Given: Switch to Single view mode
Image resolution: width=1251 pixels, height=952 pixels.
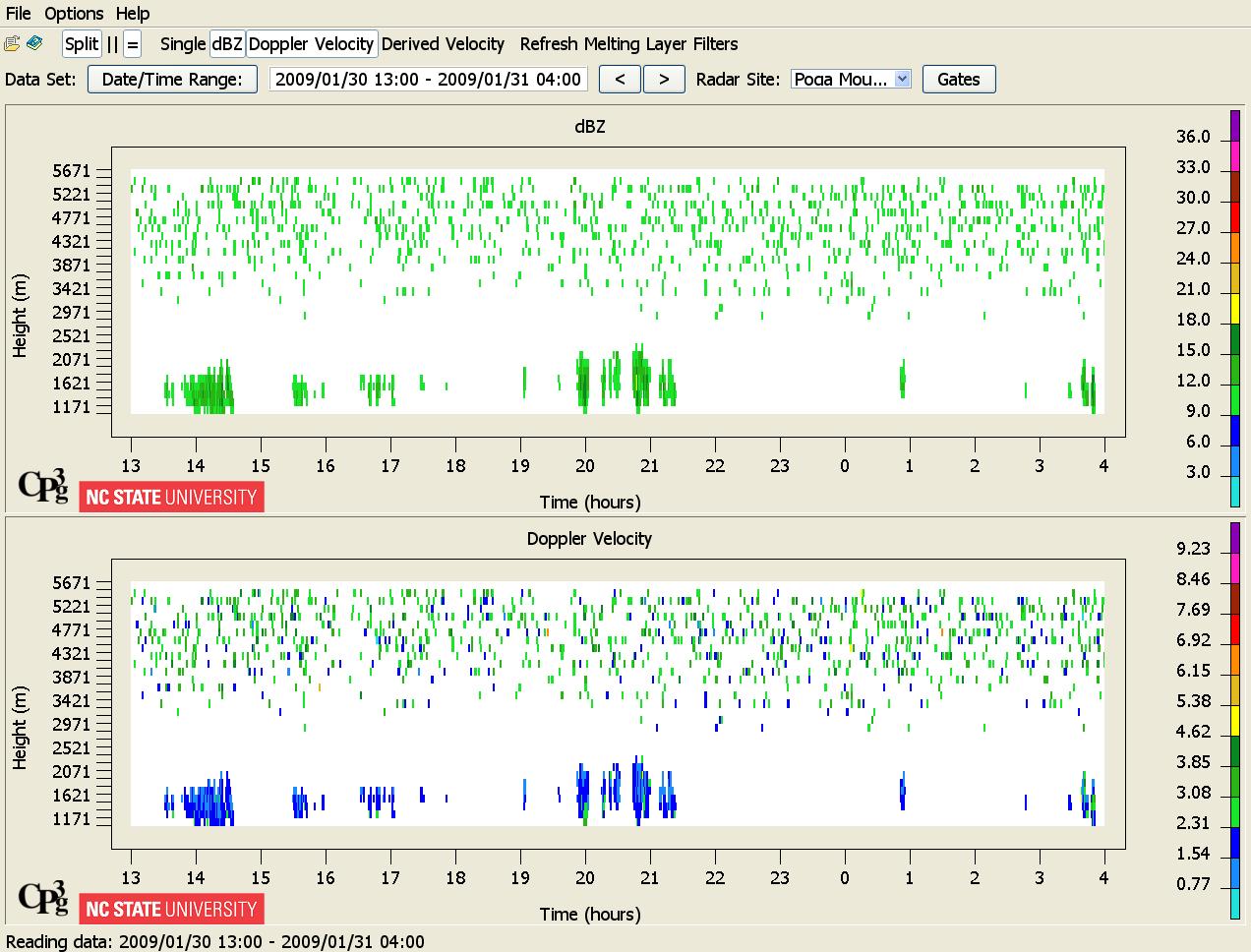Looking at the screenshot, I should [183, 44].
